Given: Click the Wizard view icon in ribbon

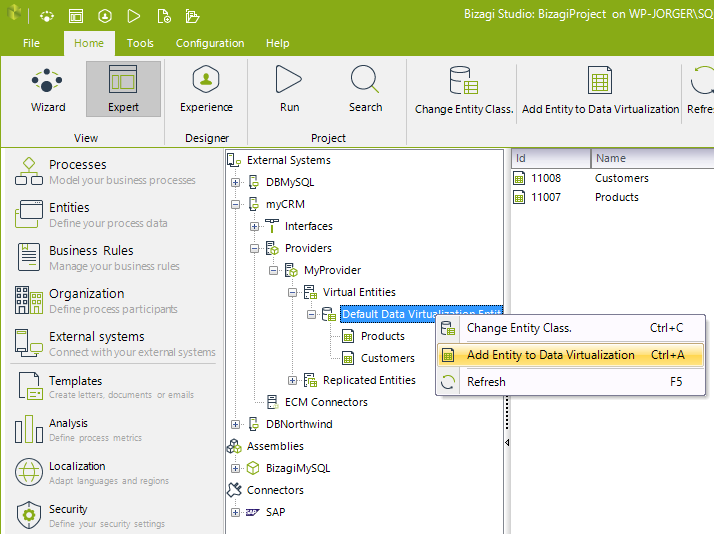Looking at the screenshot, I should pos(48,90).
